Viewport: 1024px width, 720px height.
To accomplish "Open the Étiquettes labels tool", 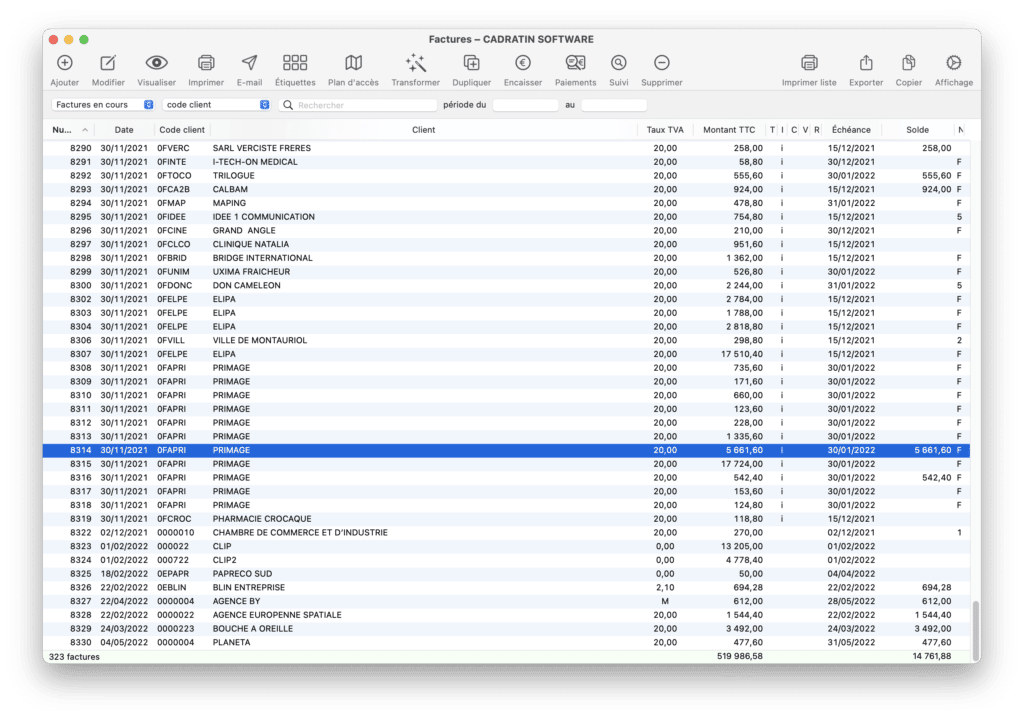I will click(295, 63).
